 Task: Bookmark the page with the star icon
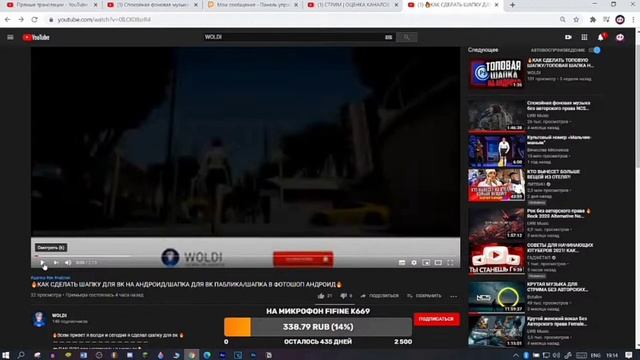tap(576, 20)
